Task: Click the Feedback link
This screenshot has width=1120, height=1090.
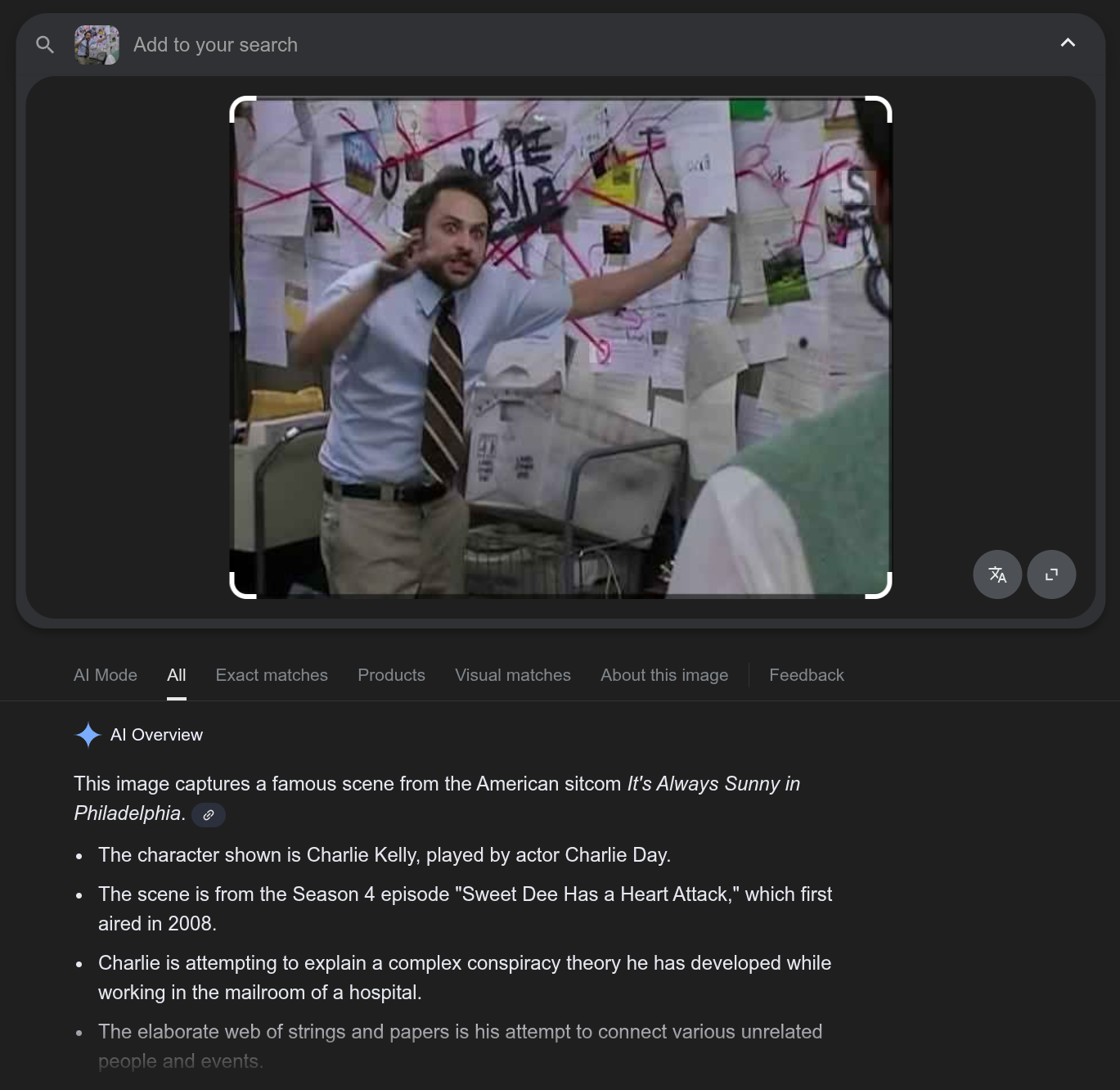Action: click(807, 675)
